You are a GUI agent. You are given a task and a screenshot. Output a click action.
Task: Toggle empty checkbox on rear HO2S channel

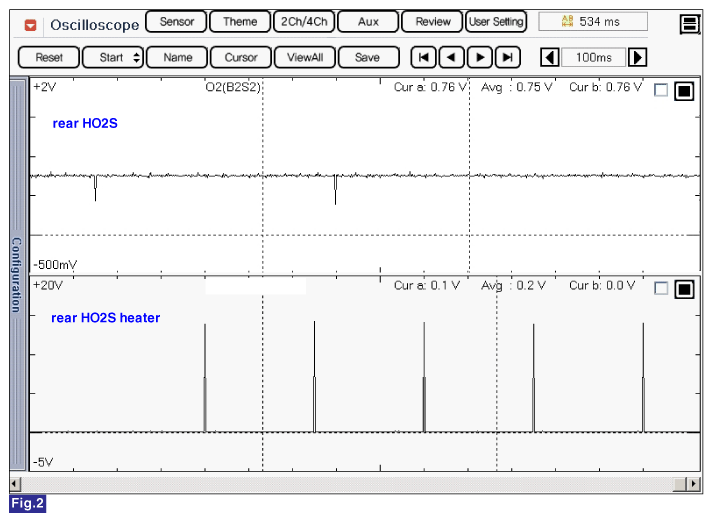pyautogui.click(x=660, y=91)
